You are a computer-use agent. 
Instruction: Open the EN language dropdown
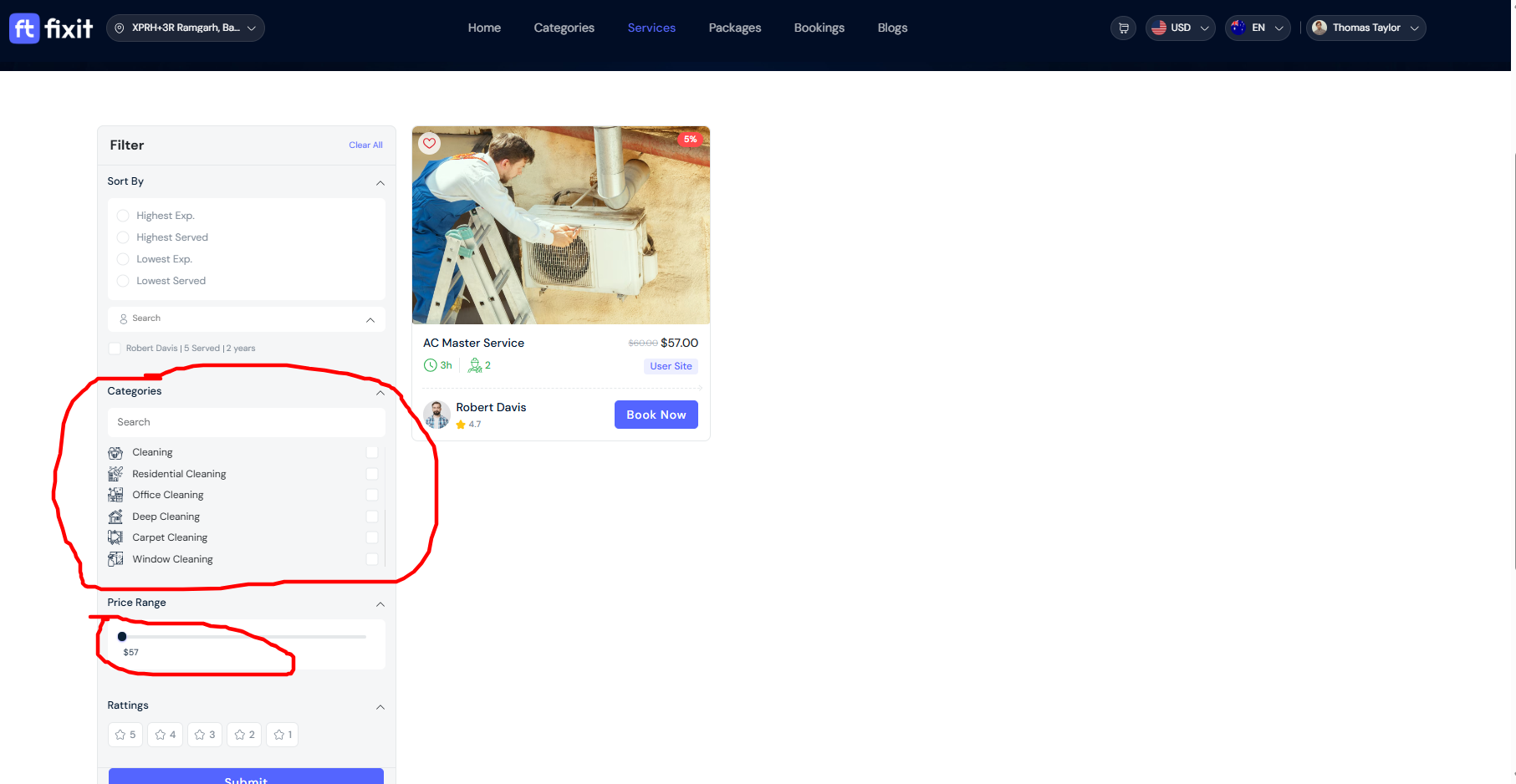(x=1257, y=28)
